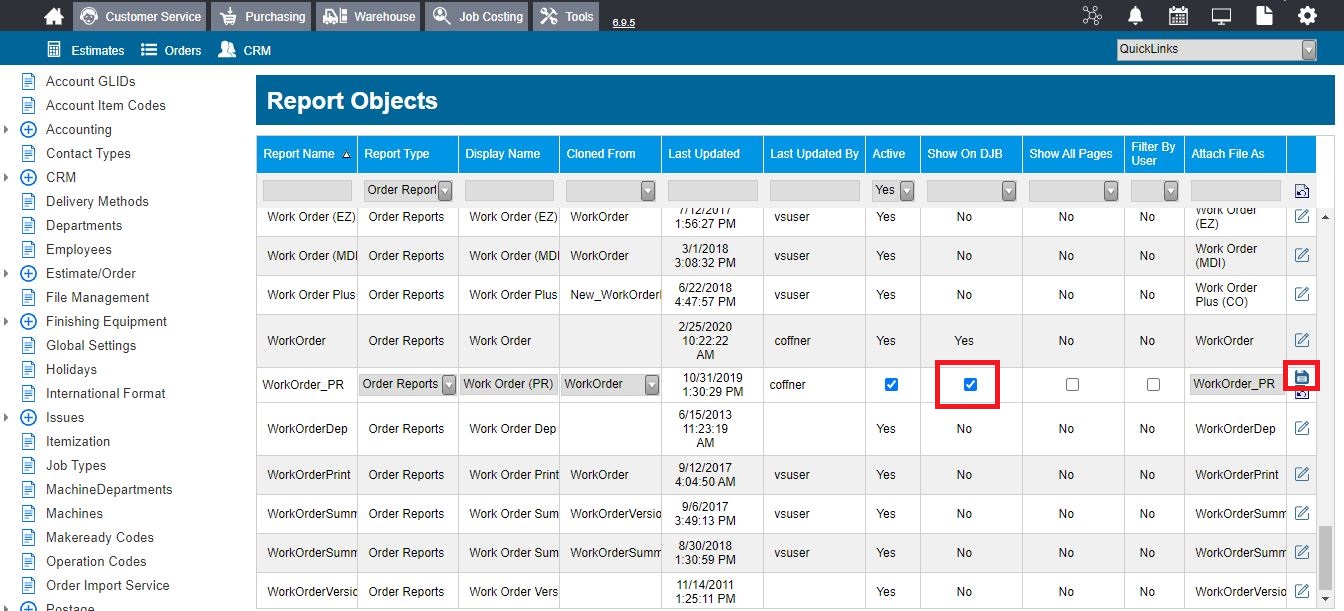
Task: Open Purchasing menu
Action: pos(263,16)
